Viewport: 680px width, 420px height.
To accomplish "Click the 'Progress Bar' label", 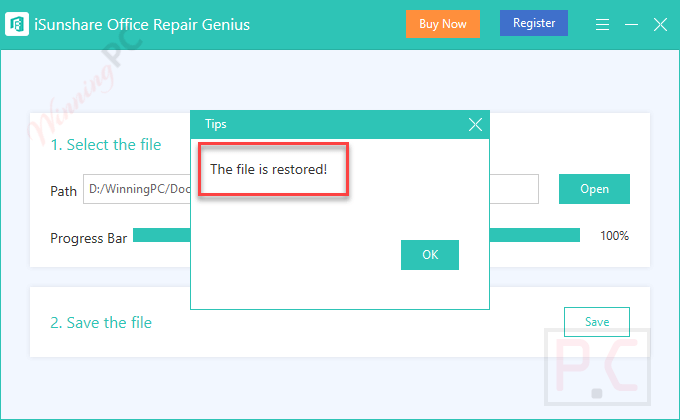I will tap(88, 238).
